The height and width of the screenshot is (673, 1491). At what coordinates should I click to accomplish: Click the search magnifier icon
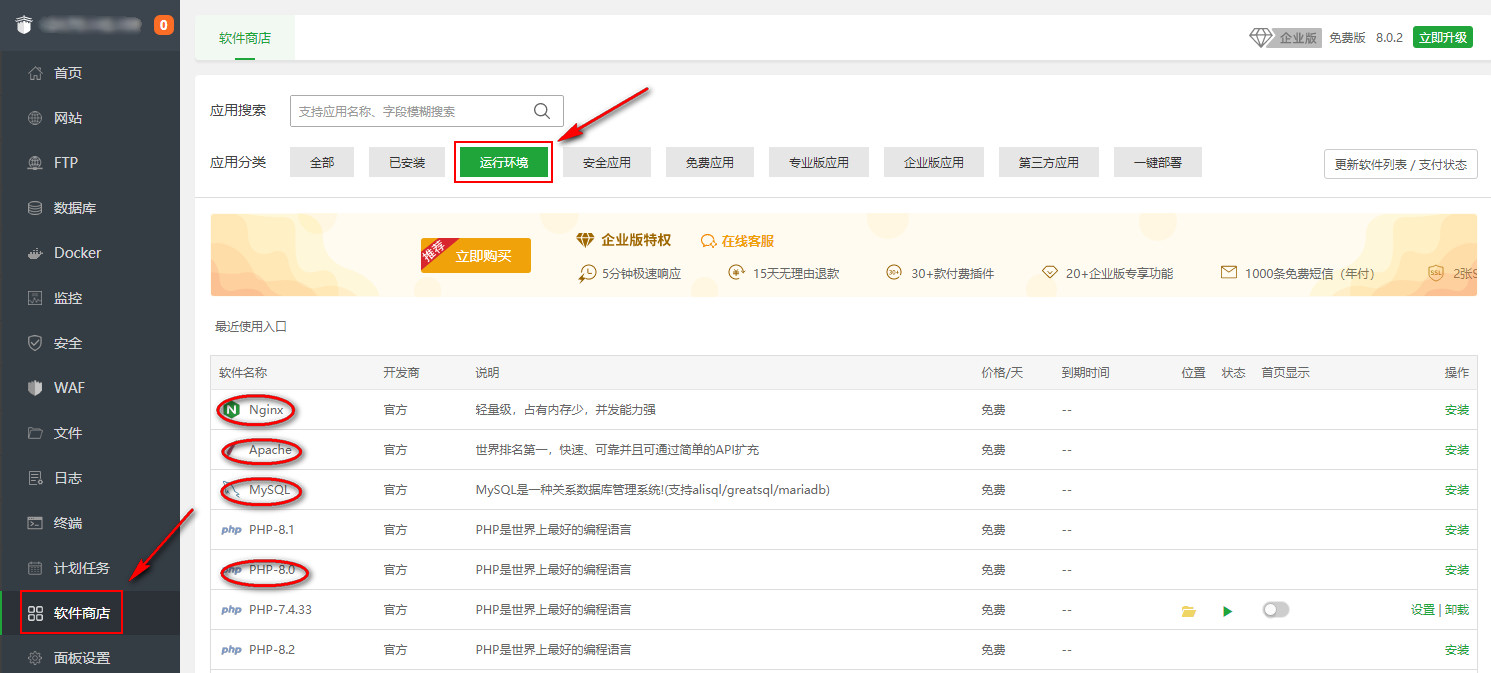542,111
